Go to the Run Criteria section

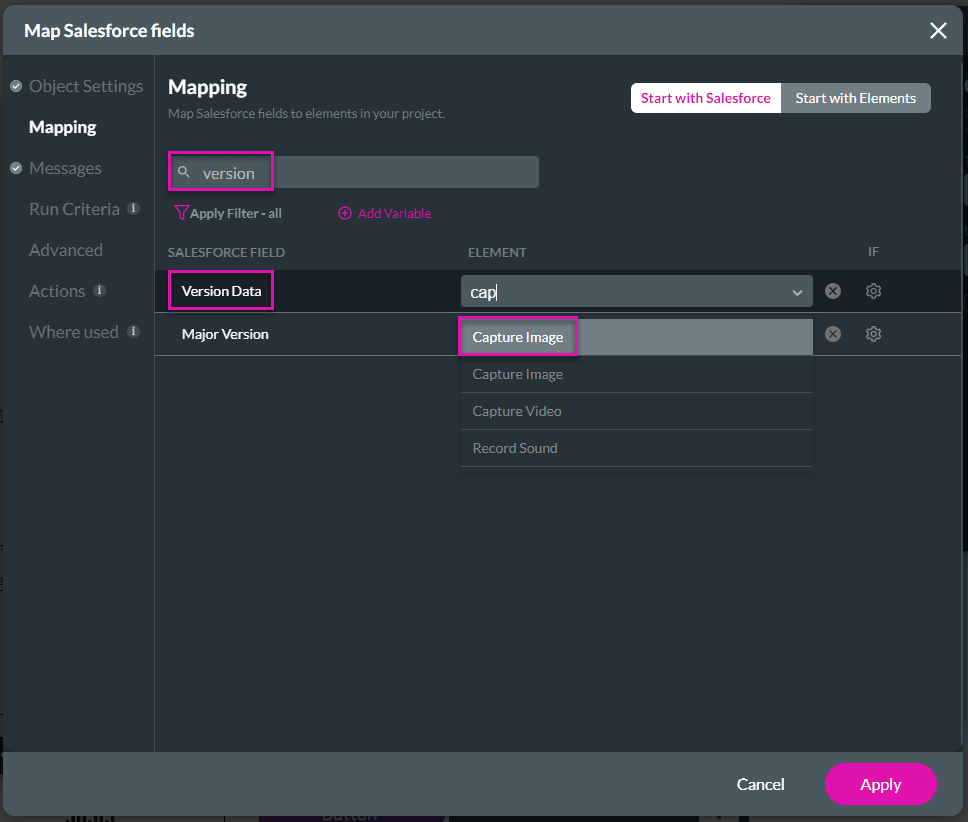(x=74, y=208)
